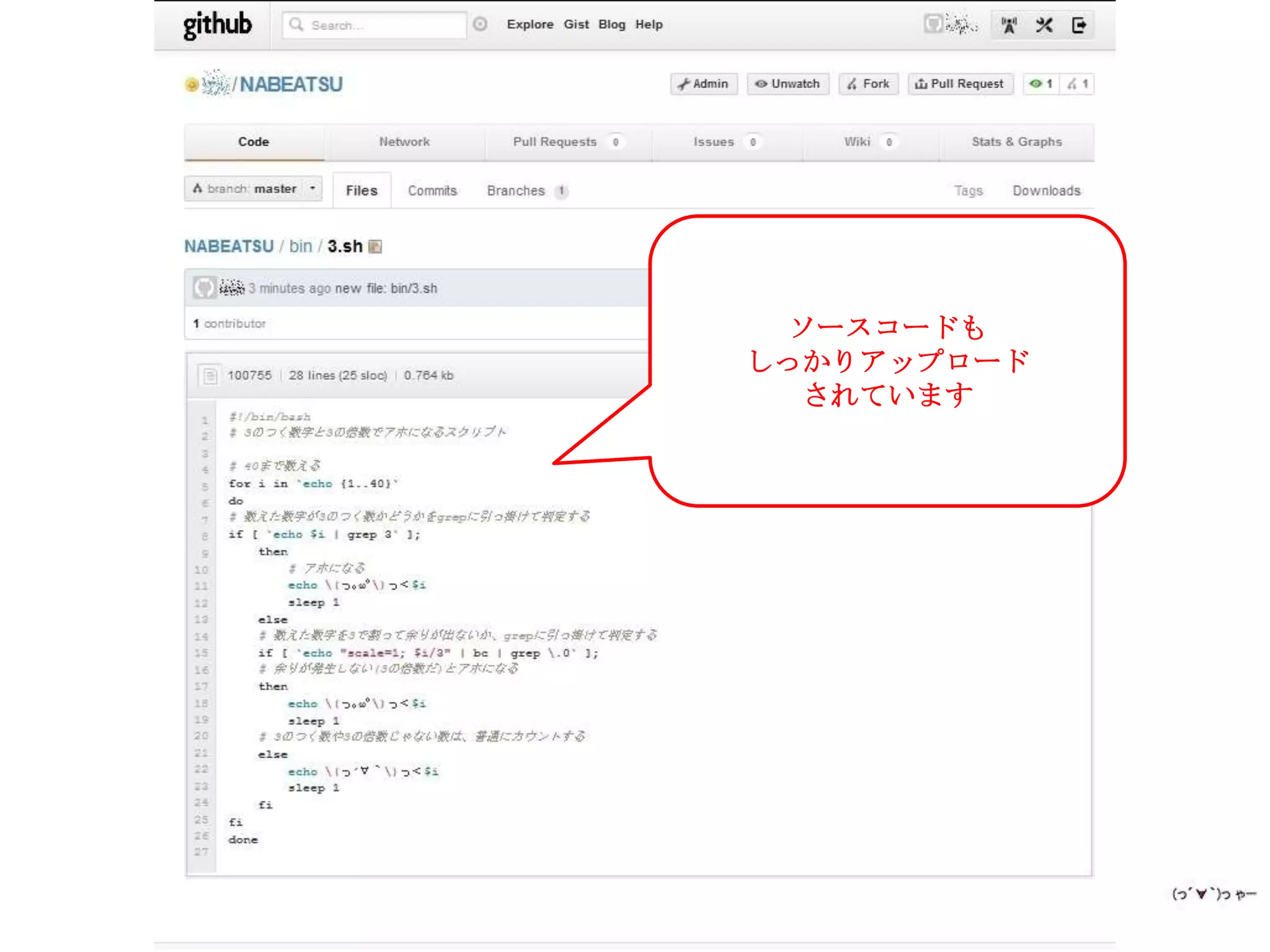Click the '#!/bin/bash' code line
This screenshot has width=1270, height=952.
click(270, 417)
